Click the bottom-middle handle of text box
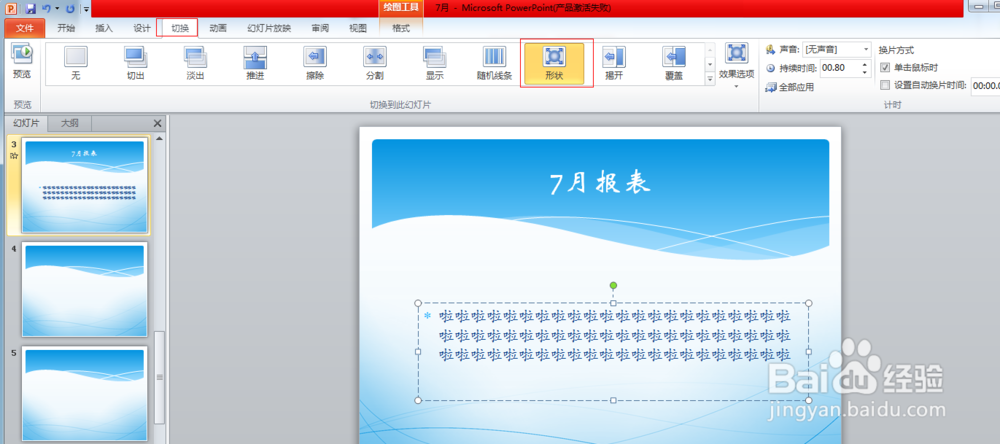The width and height of the screenshot is (1000, 444). tap(614, 401)
